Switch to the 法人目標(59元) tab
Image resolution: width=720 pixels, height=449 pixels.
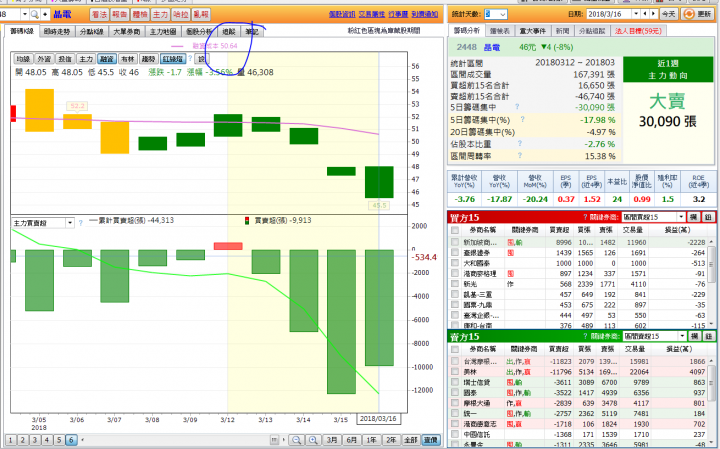638,31
